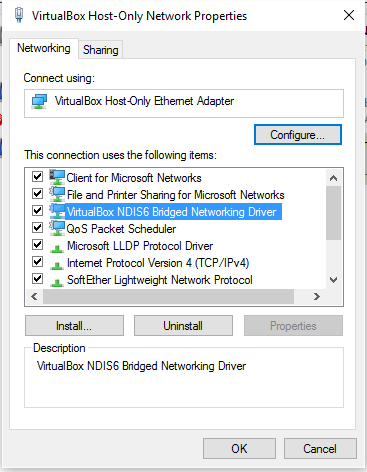This screenshot has height=472, width=367.
Task: Click the Microsoft LLDP Protocol Driver icon
Action: coord(57,248)
